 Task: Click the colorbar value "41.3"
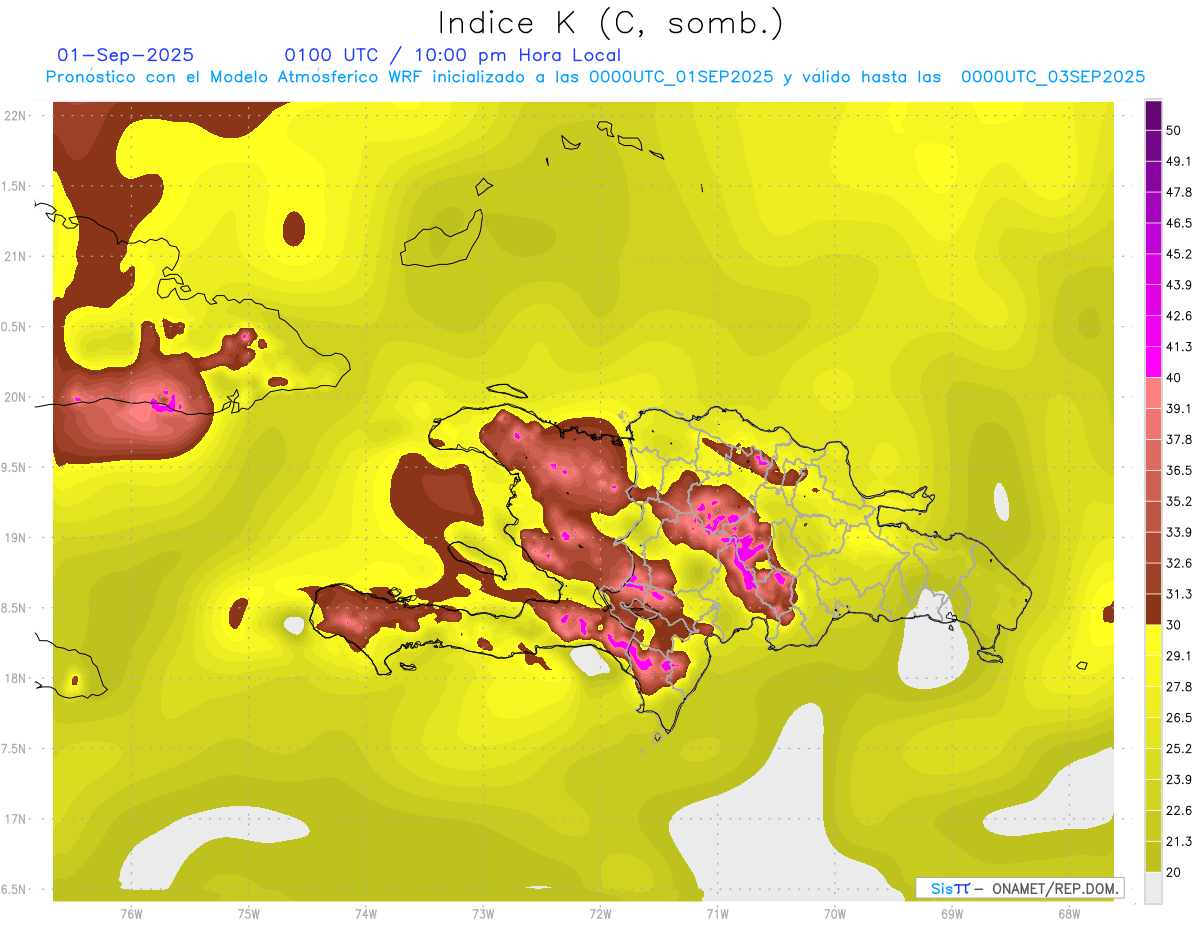click(x=1178, y=347)
